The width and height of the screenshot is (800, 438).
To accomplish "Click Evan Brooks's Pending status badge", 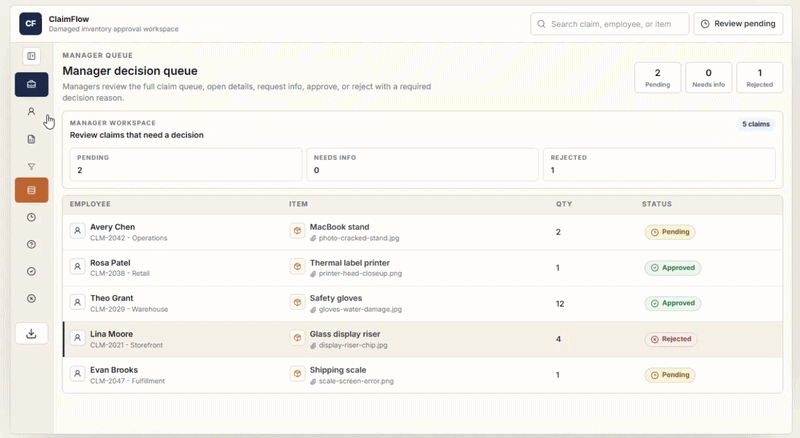I will [x=670, y=375].
